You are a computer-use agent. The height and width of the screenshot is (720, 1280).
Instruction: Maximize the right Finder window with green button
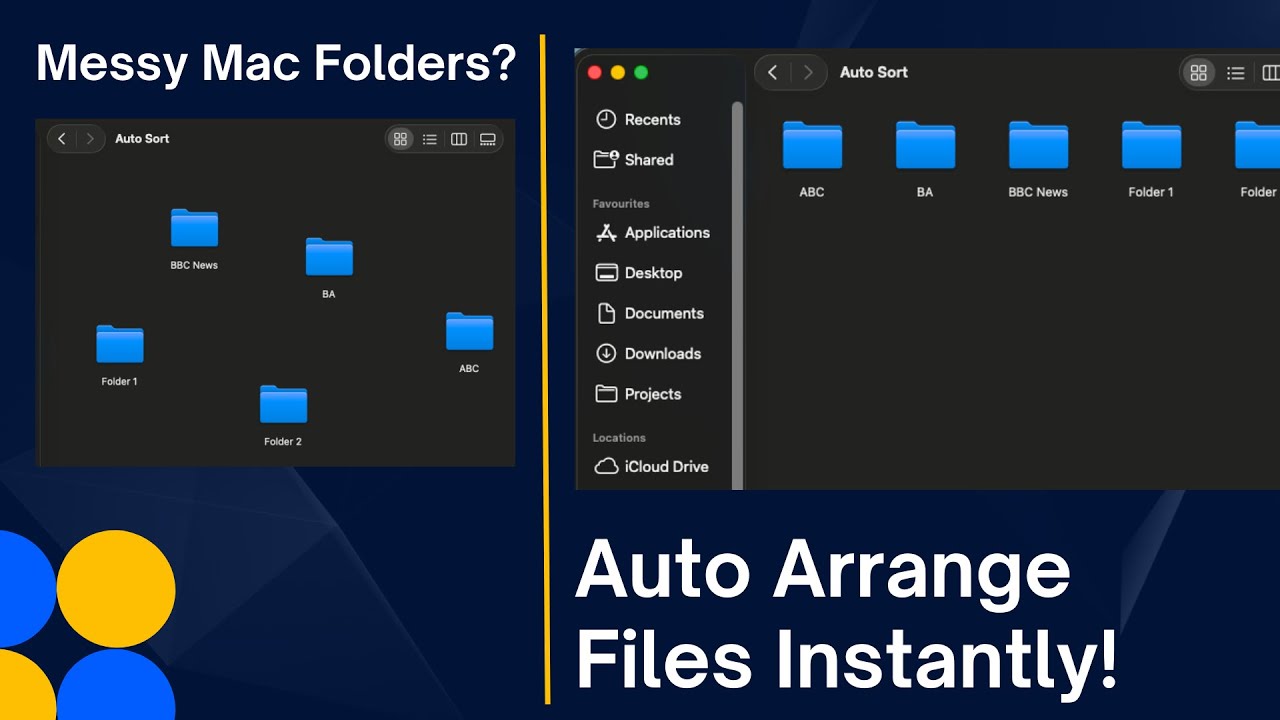pyautogui.click(x=641, y=72)
